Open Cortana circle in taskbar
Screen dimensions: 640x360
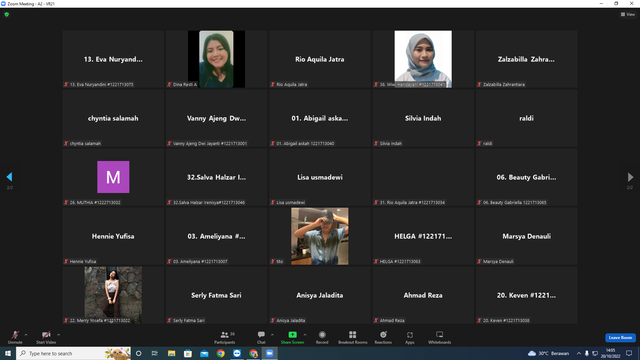[x=139, y=353]
